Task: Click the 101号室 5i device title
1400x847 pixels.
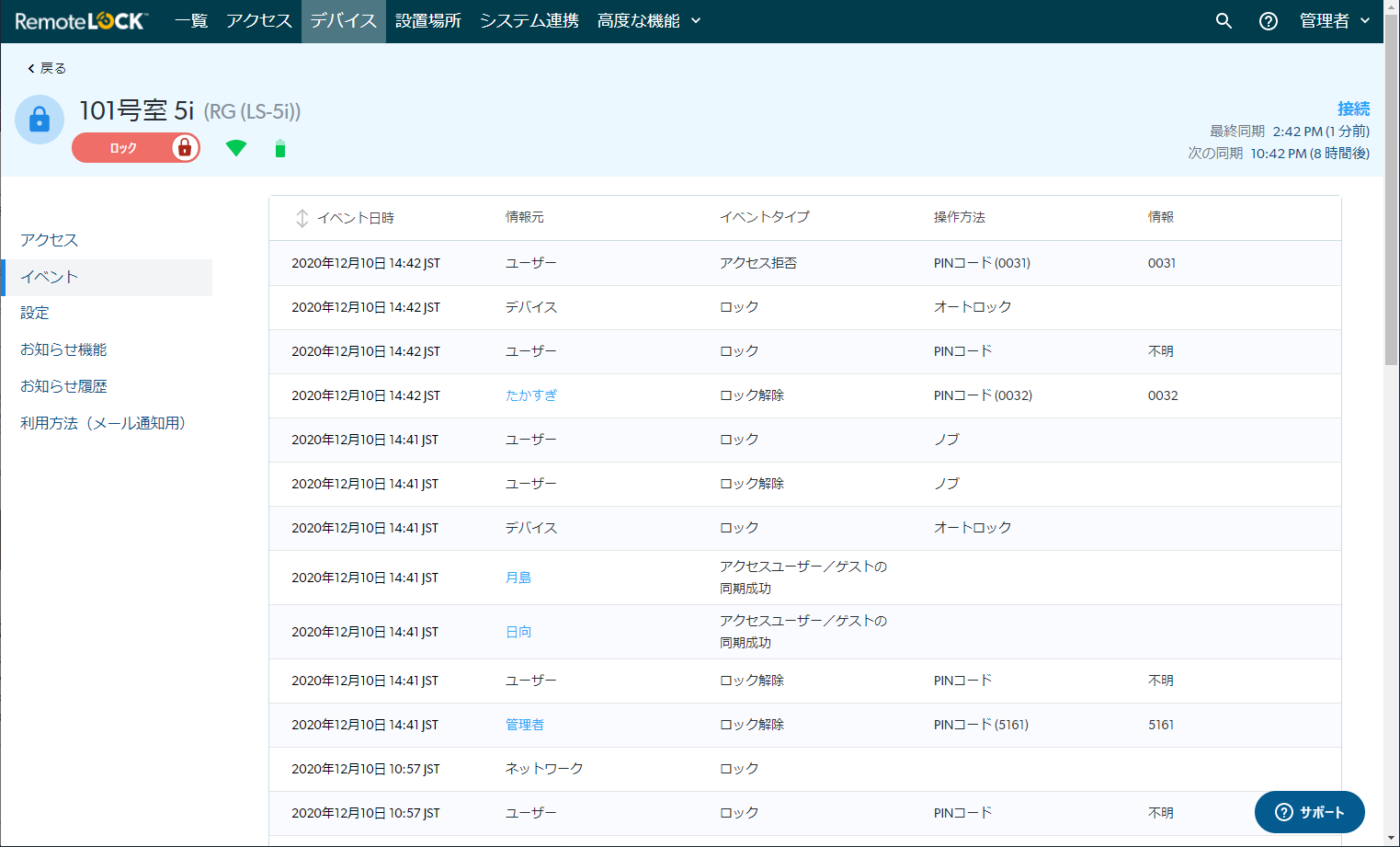Action: coord(137,110)
